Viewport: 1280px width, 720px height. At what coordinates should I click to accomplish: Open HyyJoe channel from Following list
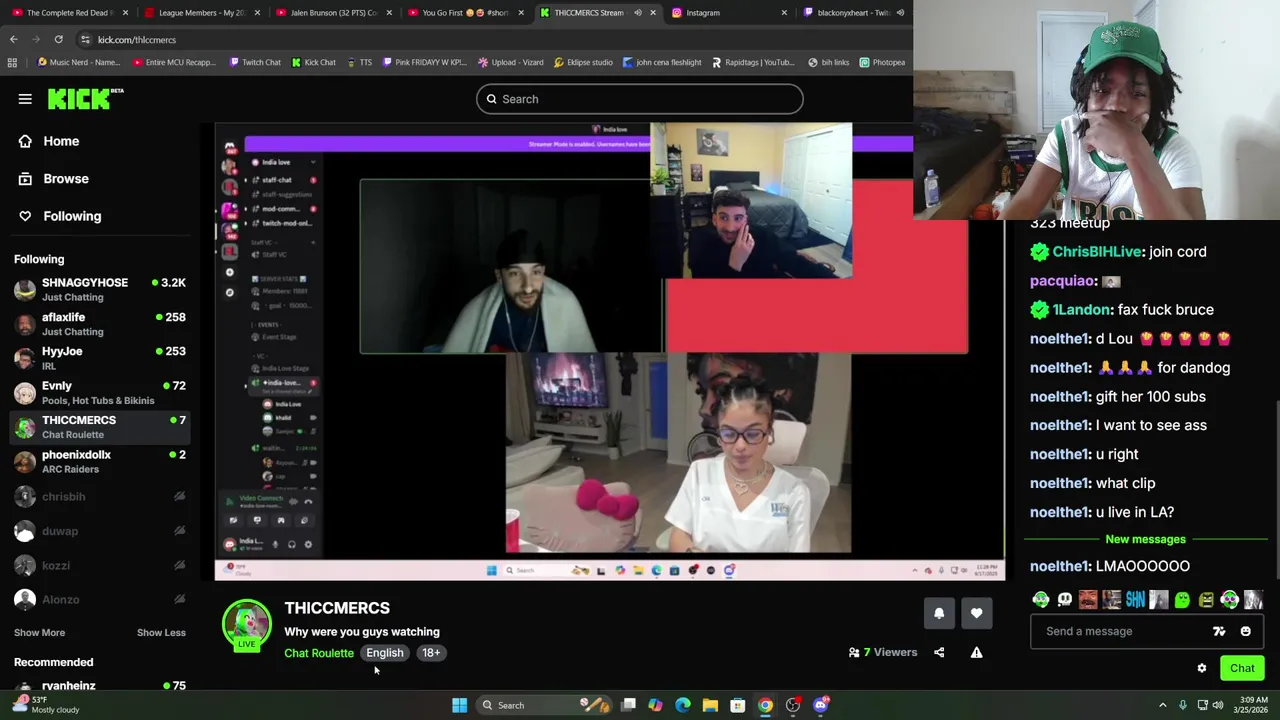coord(100,358)
